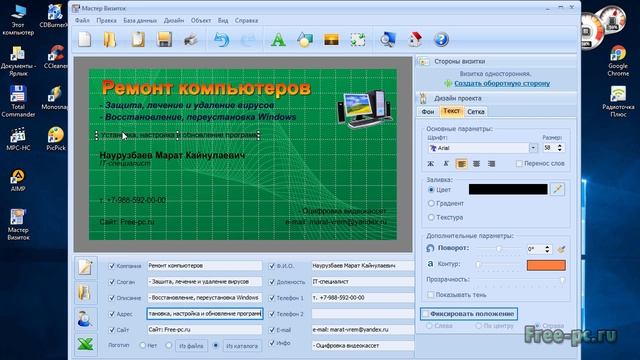The height and width of the screenshot is (360, 640).
Task: Reset rotation with the icon beside 0°
Action: pos(561,249)
